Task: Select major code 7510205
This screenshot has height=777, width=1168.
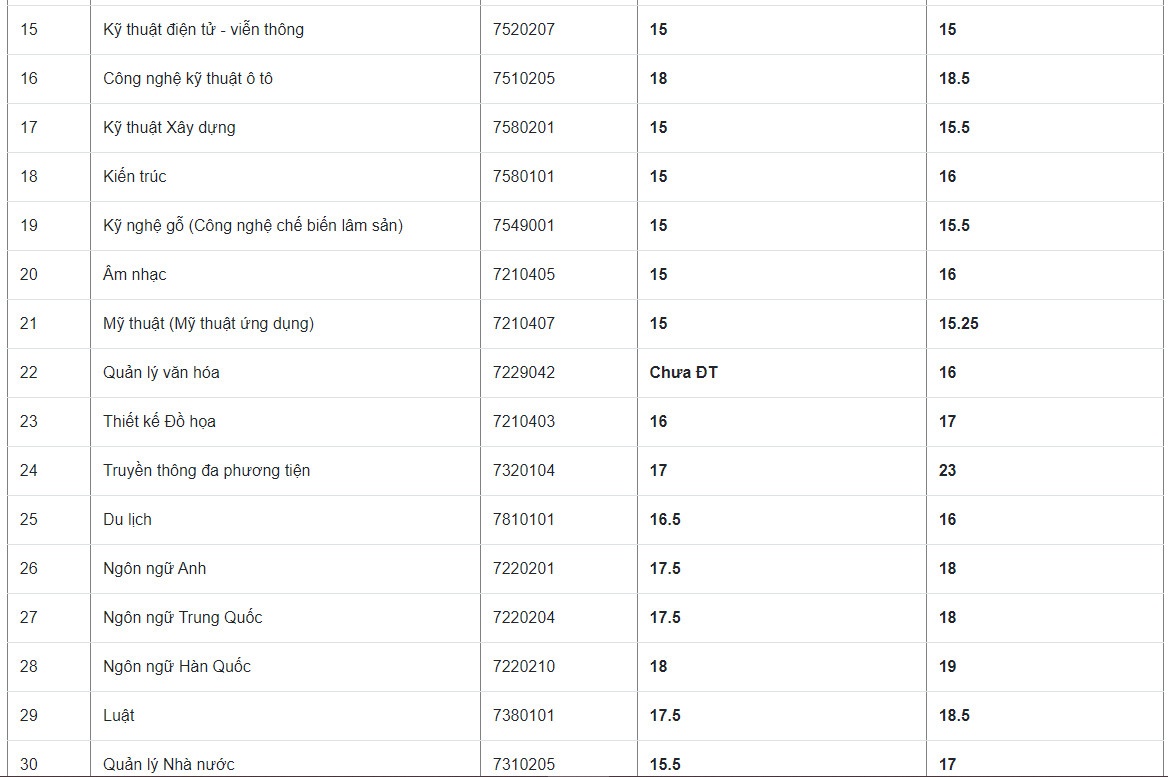Action: pyautogui.click(x=523, y=78)
